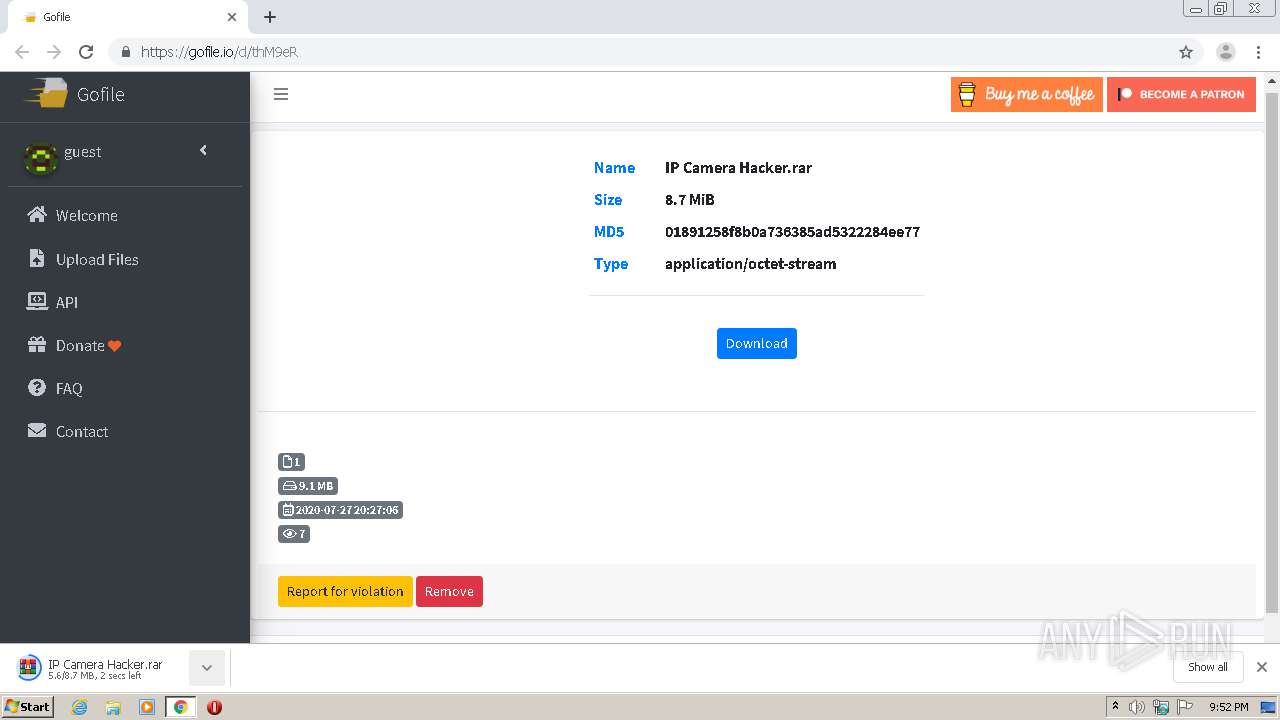Open the Welcome sidebar item
The image size is (1280, 720).
point(125,215)
